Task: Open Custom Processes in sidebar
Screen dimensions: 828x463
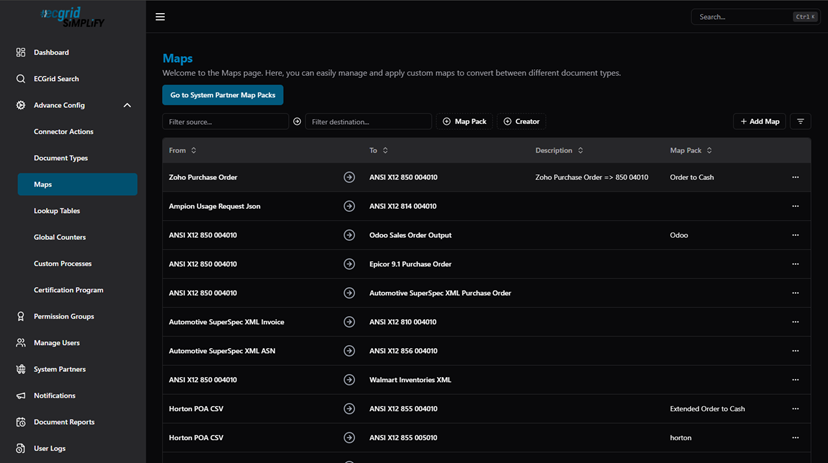Action: pos(62,263)
